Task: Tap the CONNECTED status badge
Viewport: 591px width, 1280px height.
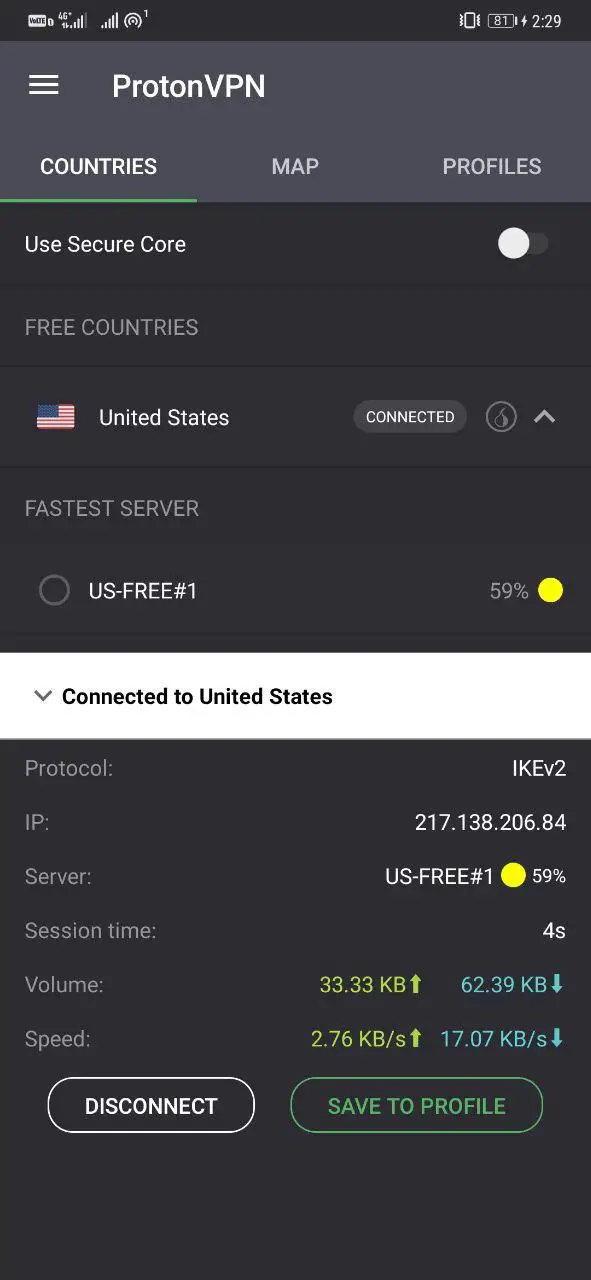Action: click(x=410, y=417)
